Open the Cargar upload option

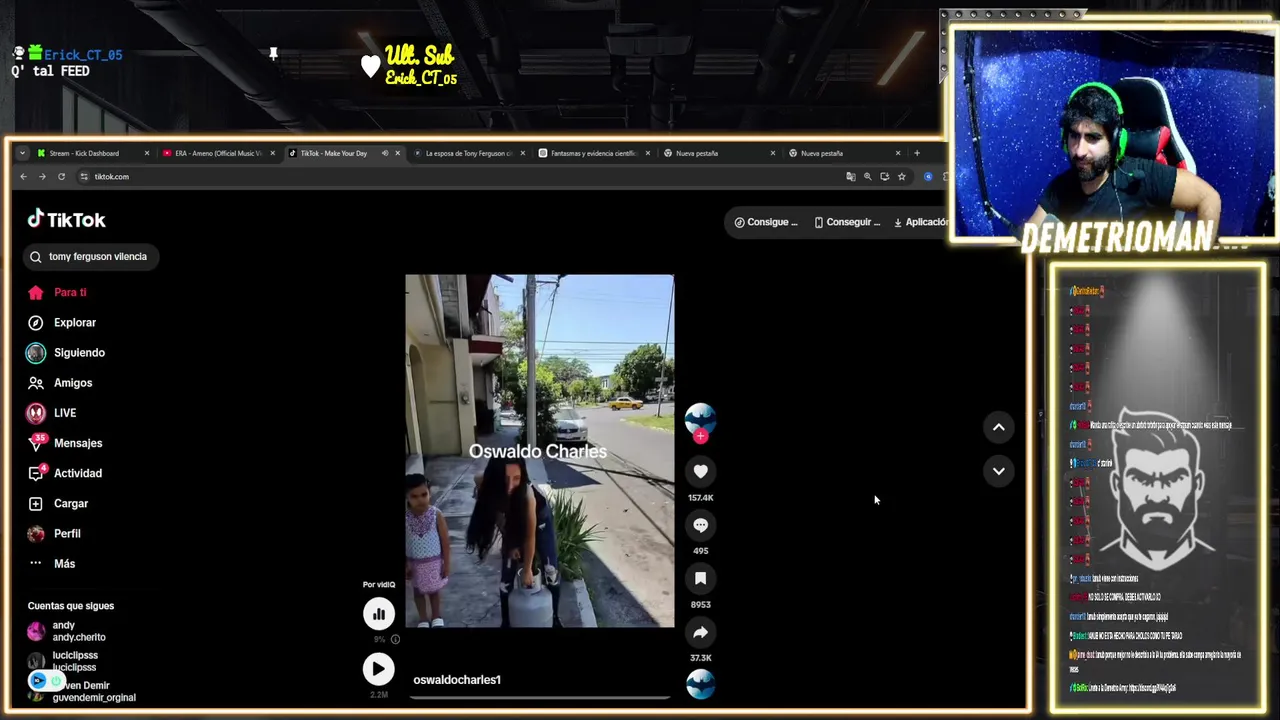click(x=58, y=503)
